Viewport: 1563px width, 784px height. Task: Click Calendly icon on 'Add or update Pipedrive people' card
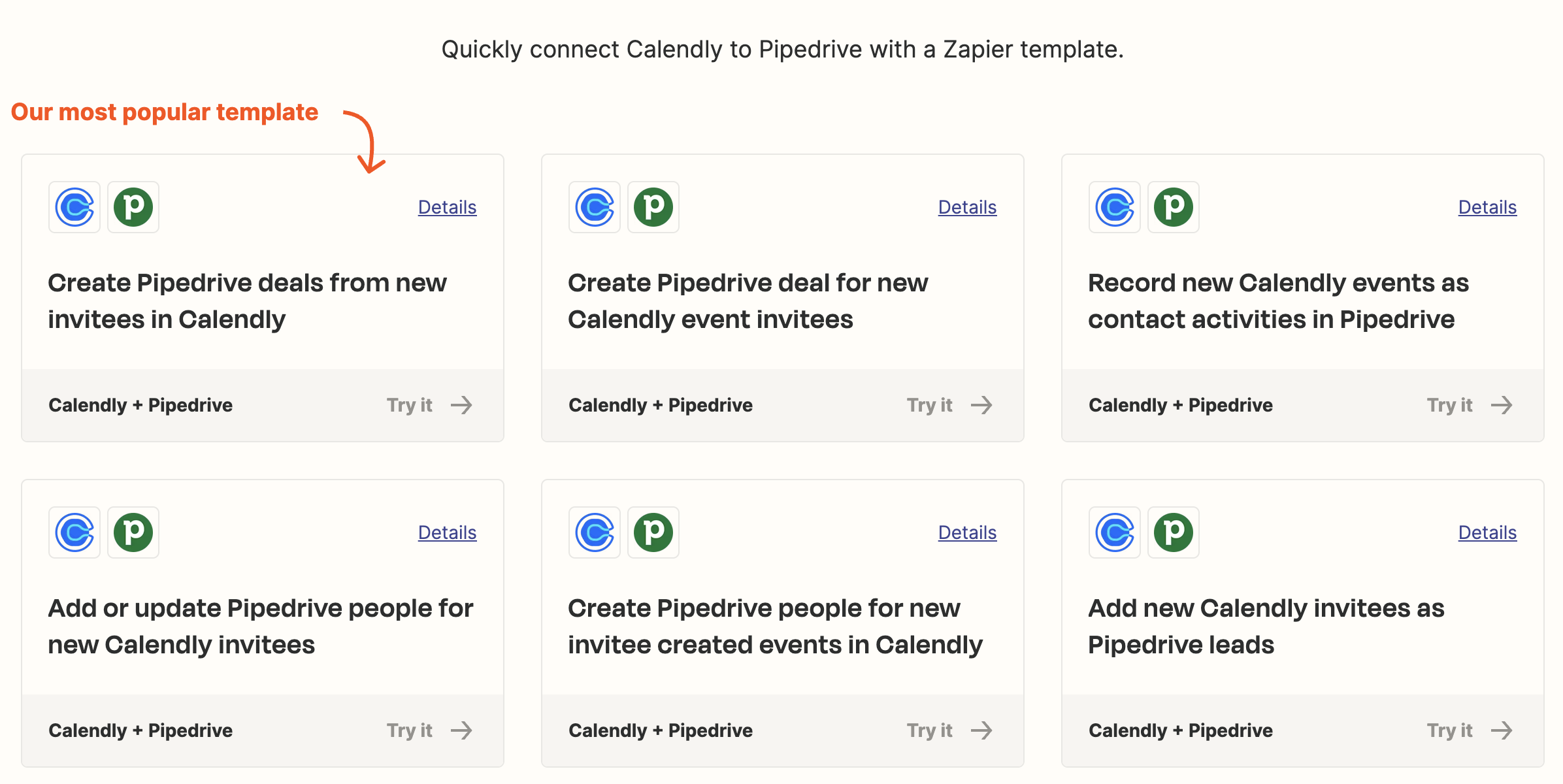74,532
